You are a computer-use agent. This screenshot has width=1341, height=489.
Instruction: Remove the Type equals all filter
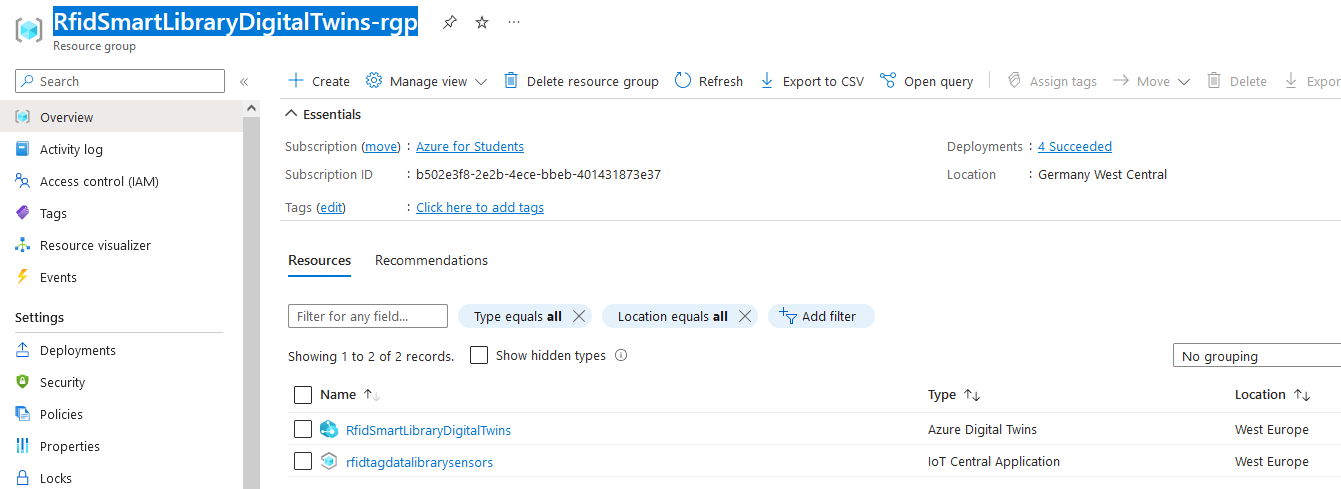click(579, 316)
